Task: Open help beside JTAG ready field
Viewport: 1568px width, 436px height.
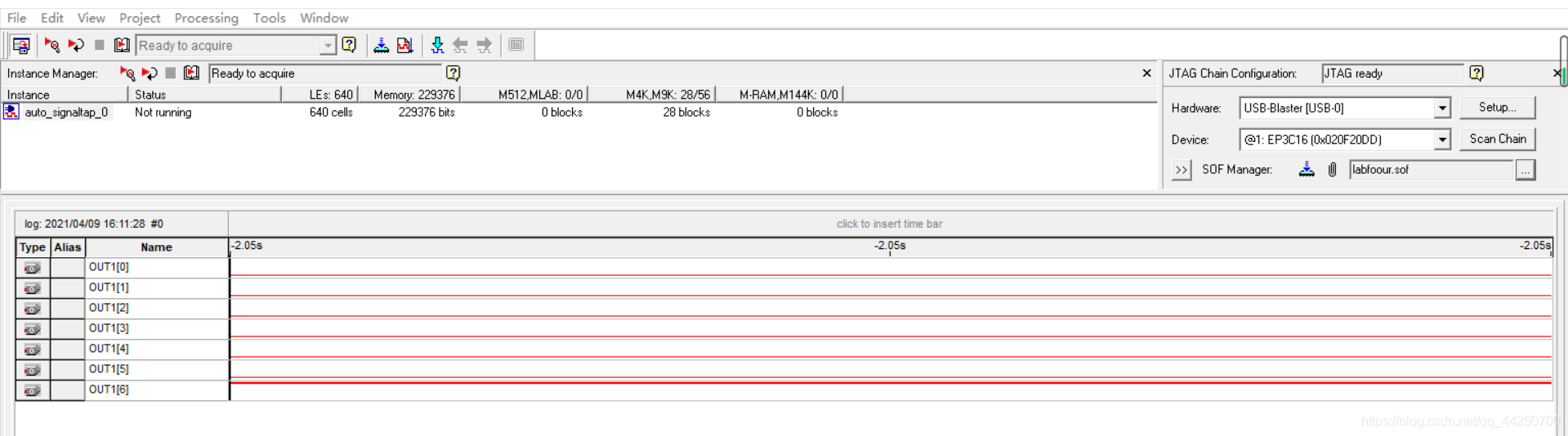Action: tap(1476, 73)
